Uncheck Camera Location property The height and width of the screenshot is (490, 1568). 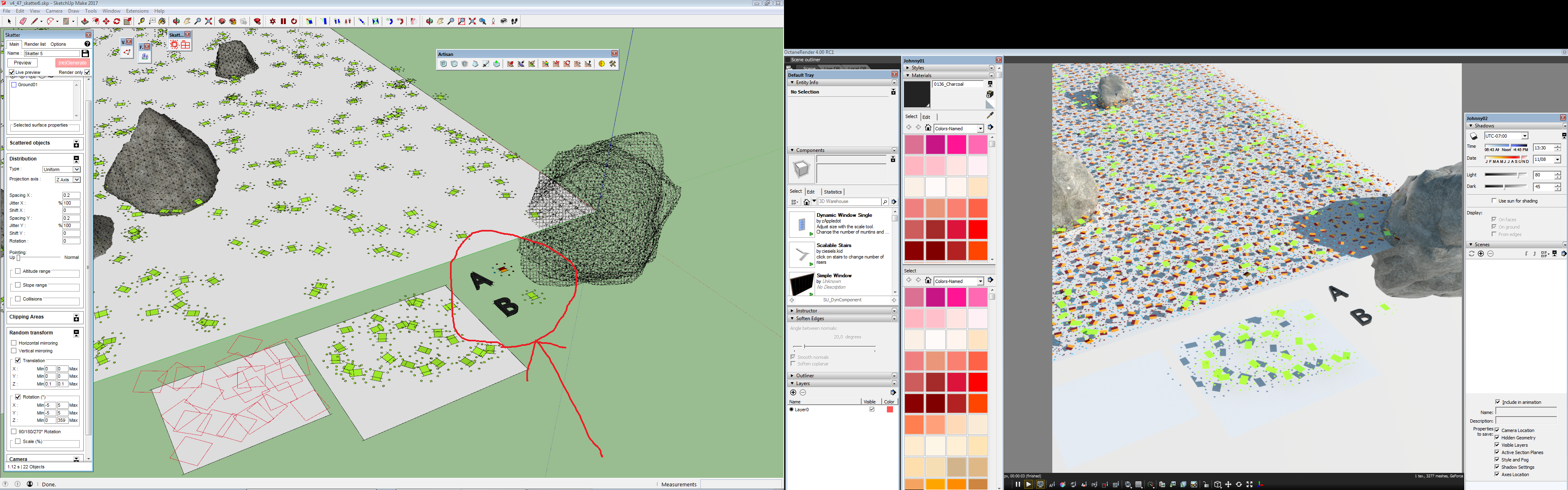[1497, 430]
